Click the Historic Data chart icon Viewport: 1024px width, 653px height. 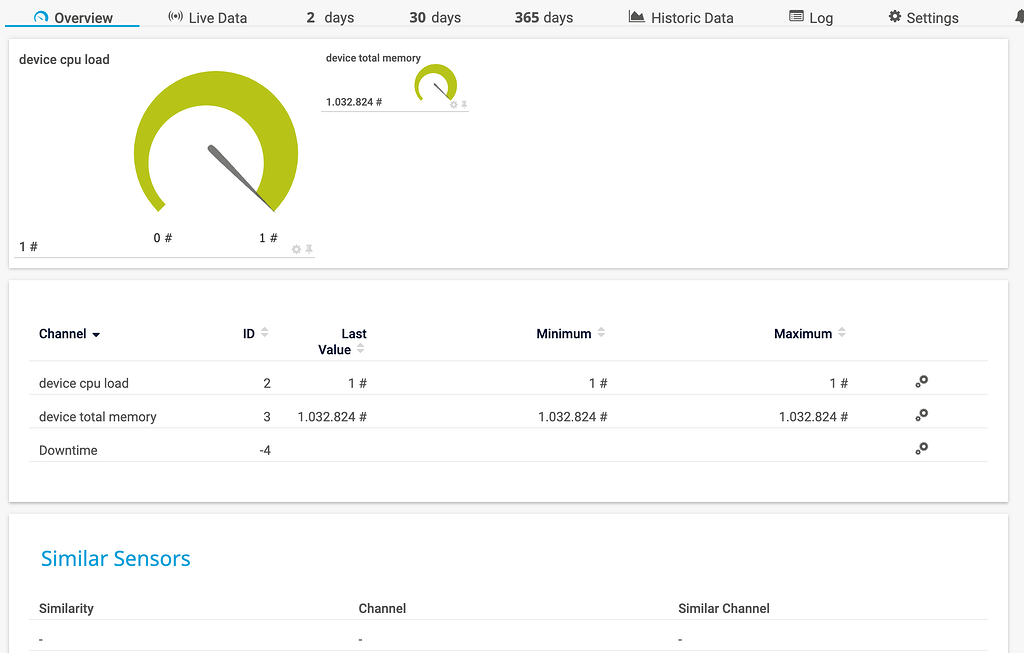[634, 16]
